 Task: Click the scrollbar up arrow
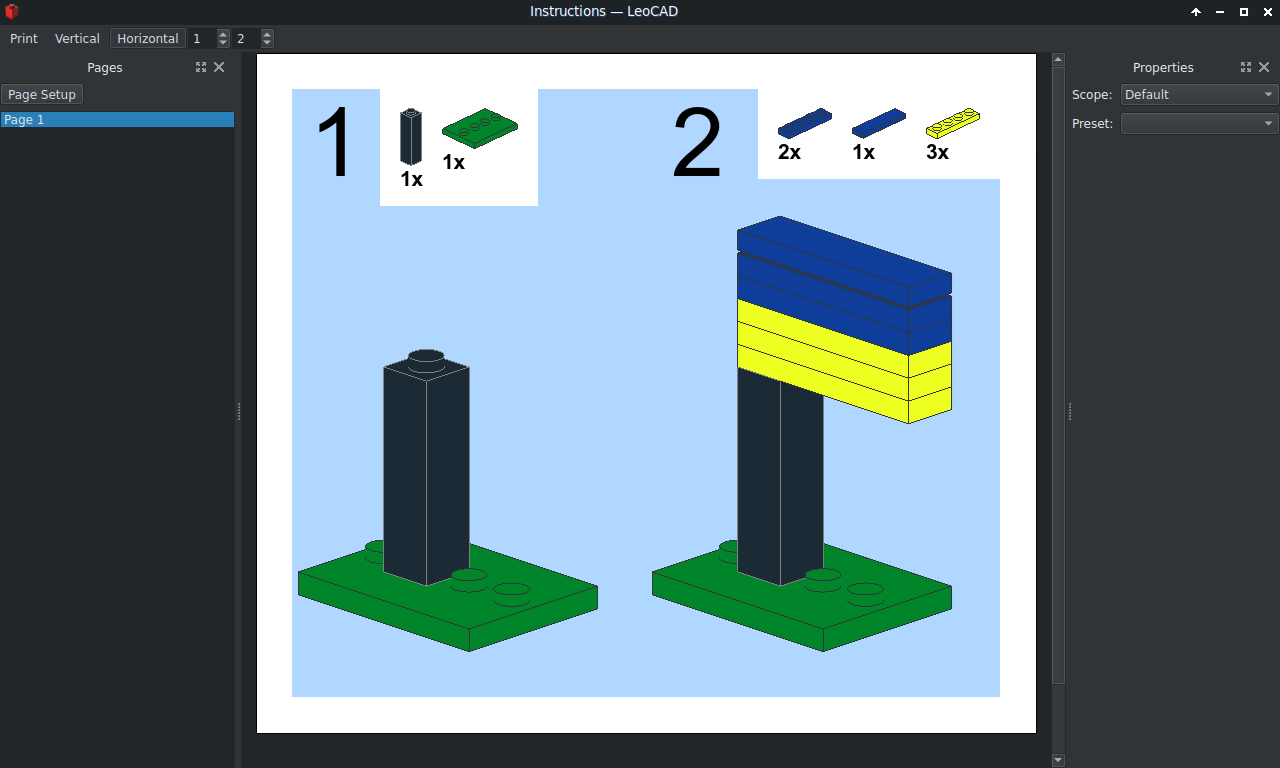[x=1058, y=59]
